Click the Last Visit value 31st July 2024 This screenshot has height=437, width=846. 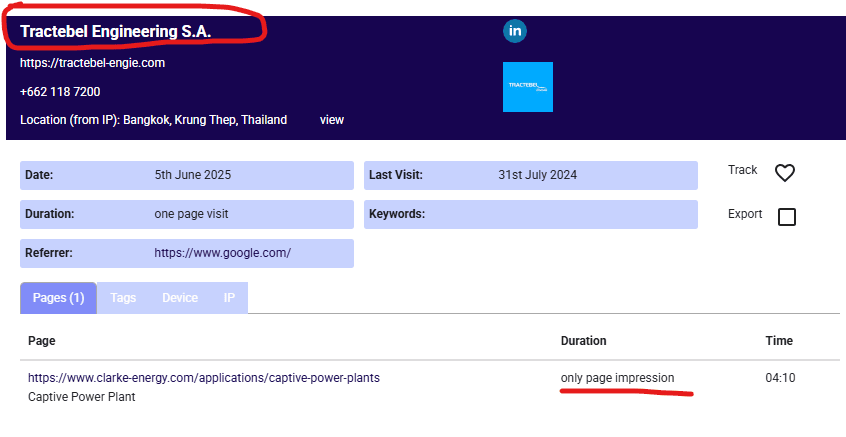537,175
